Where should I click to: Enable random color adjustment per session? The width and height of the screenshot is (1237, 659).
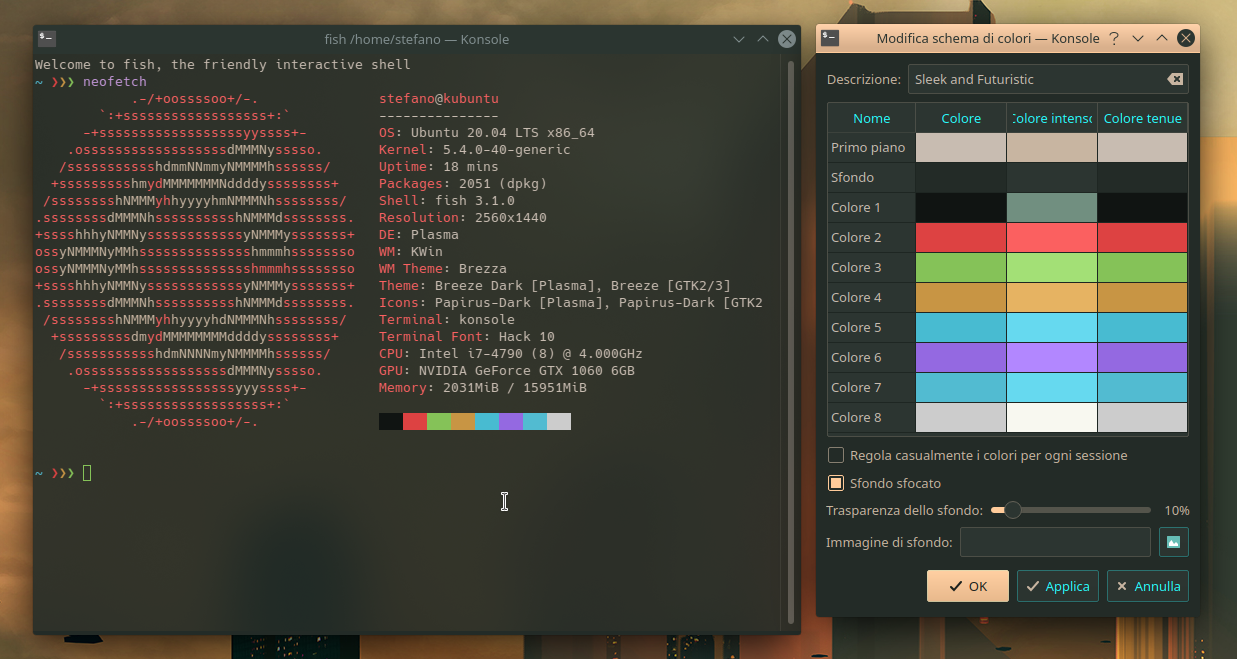click(x=836, y=455)
